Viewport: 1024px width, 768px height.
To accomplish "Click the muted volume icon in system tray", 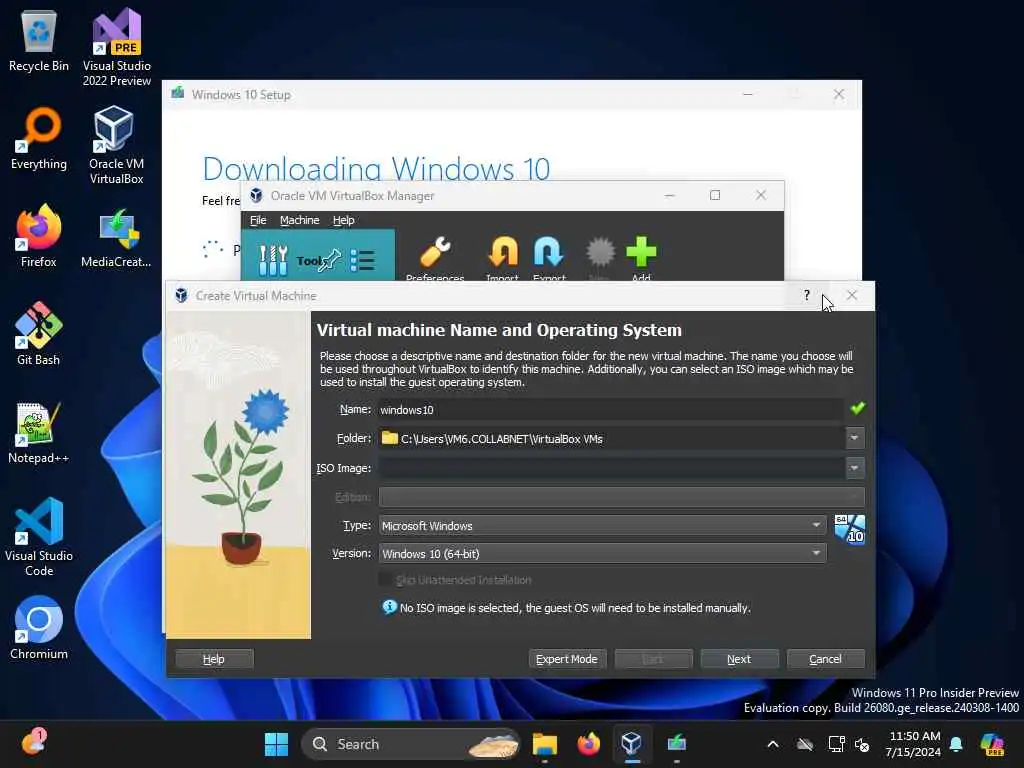I will tap(862, 744).
